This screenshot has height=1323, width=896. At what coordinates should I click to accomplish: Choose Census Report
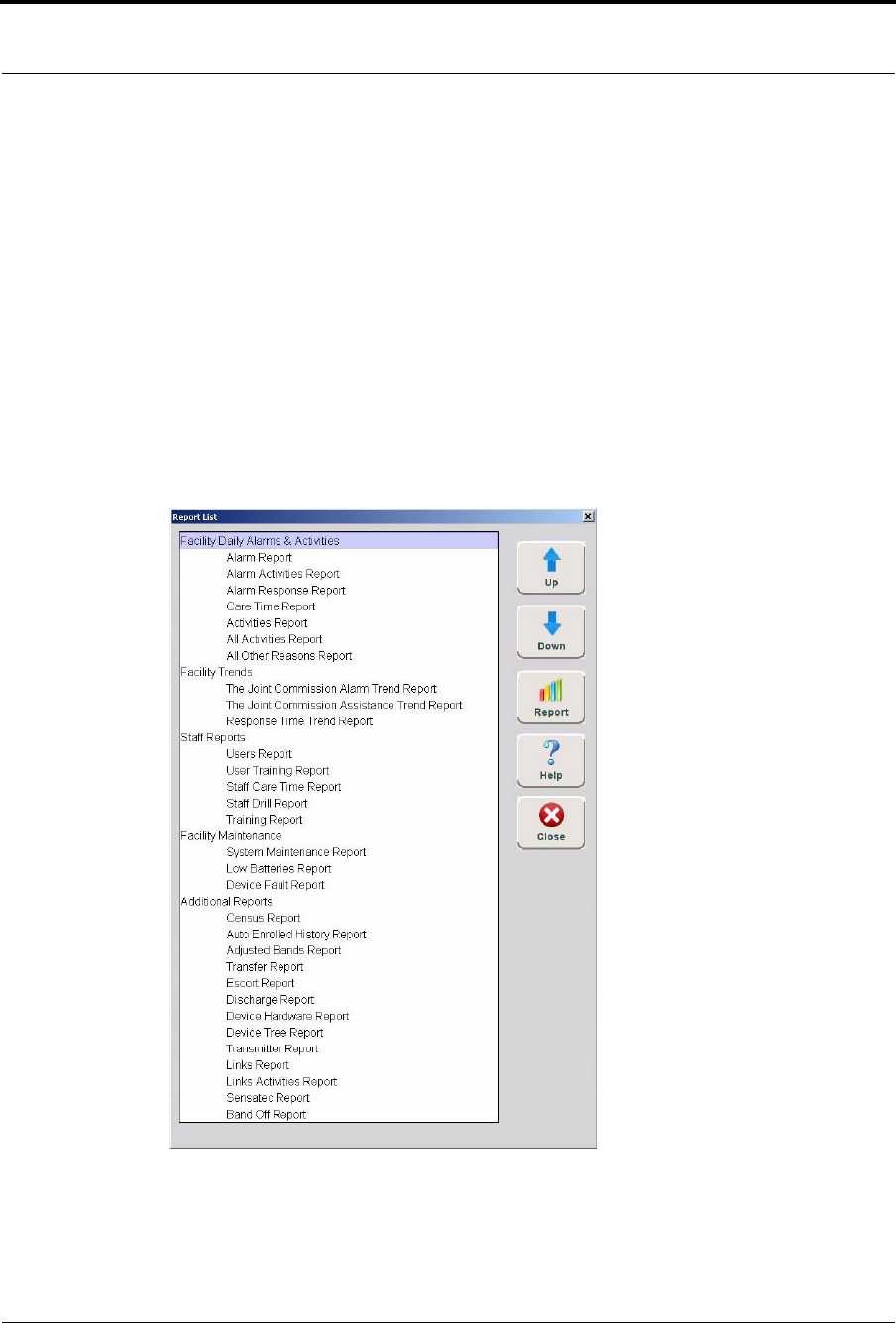pos(263,918)
